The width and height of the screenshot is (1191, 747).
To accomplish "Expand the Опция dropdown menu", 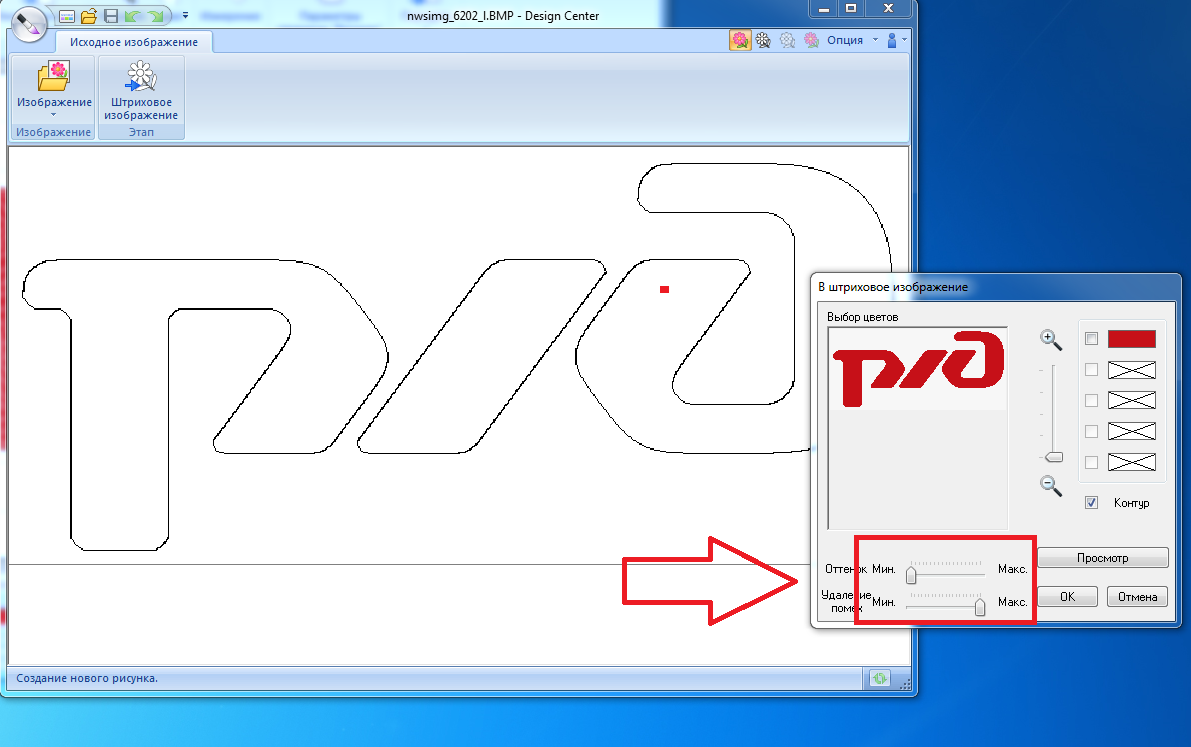I will pyautogui.click(x=875, y=40).
